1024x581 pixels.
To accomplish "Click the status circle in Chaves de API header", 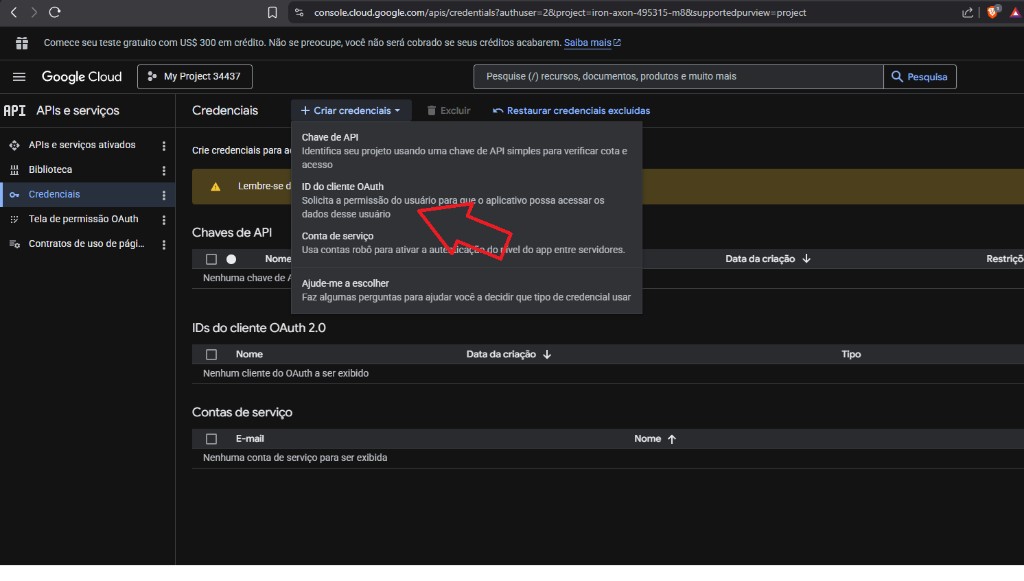I will coord(231,260).
